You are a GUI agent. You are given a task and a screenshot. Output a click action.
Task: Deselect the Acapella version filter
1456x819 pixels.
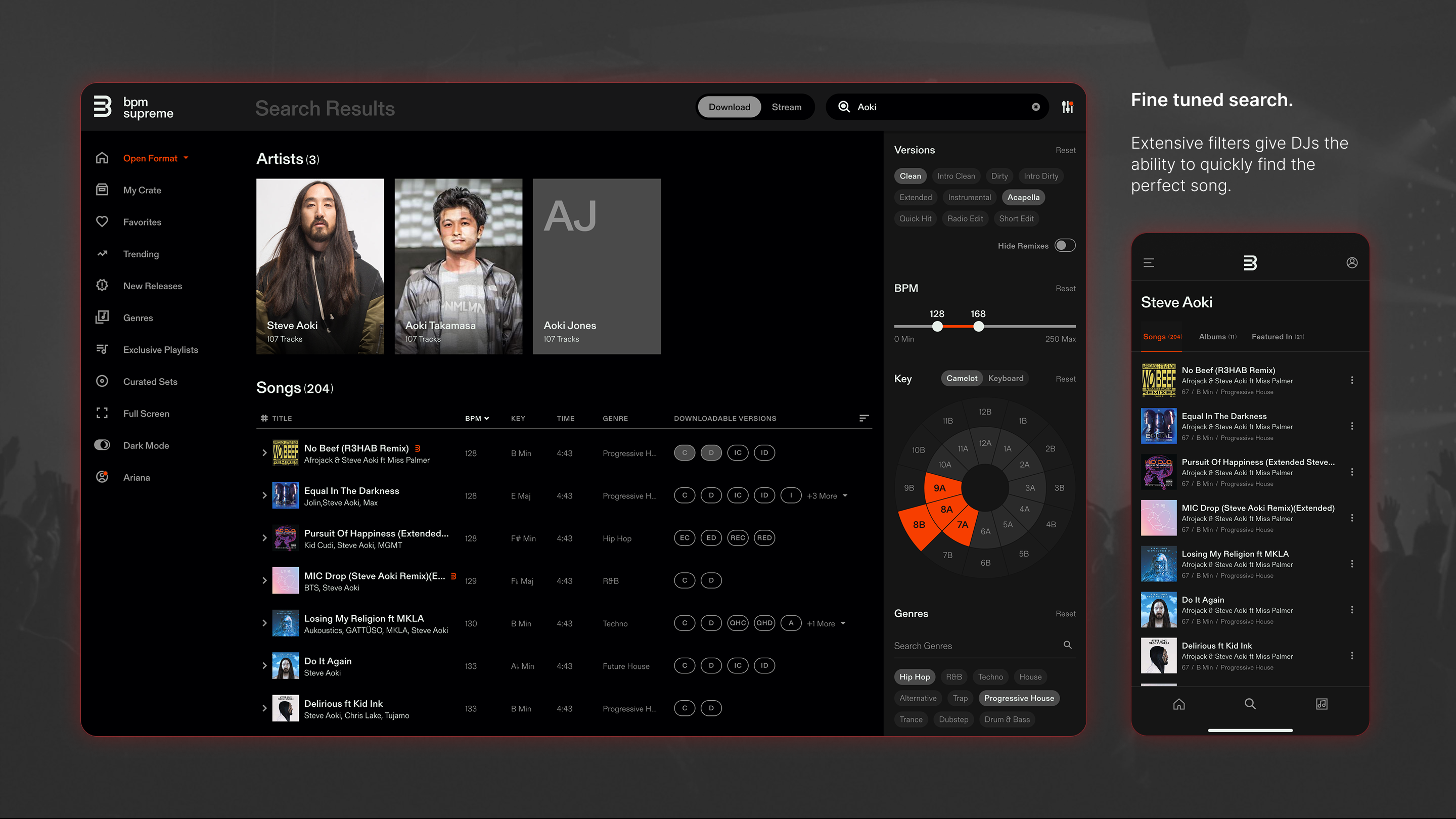point(1023,197)
